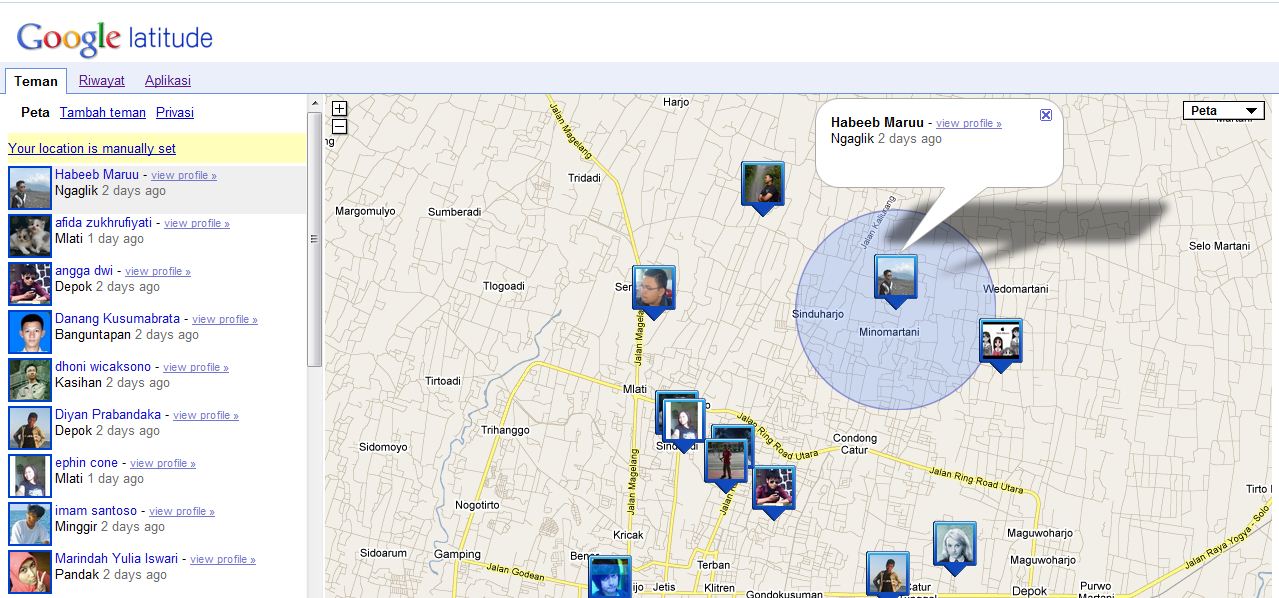This screenshot has height=598, width=1279.
Task: Open view profile link for Marindah Yulia Iswari
Action: click(223, 560)
